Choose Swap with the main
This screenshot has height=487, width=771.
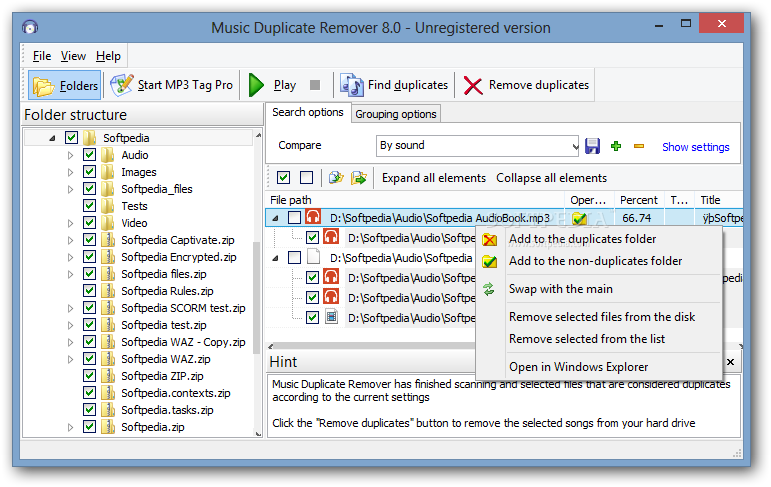(x=561, y=289)
